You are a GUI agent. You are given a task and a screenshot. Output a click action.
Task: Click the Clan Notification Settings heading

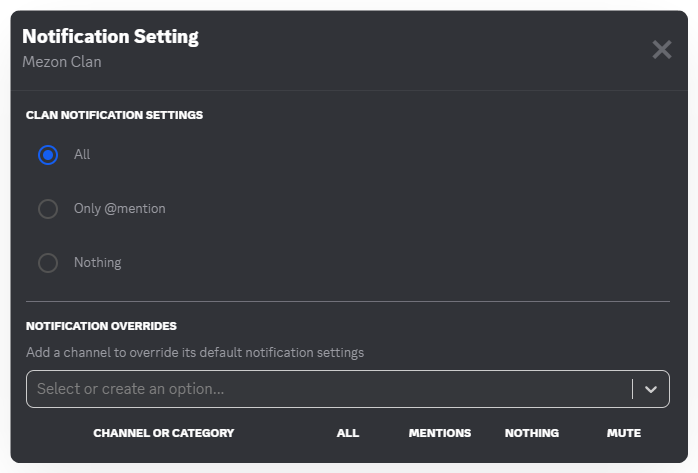click(x=114, y=115)
